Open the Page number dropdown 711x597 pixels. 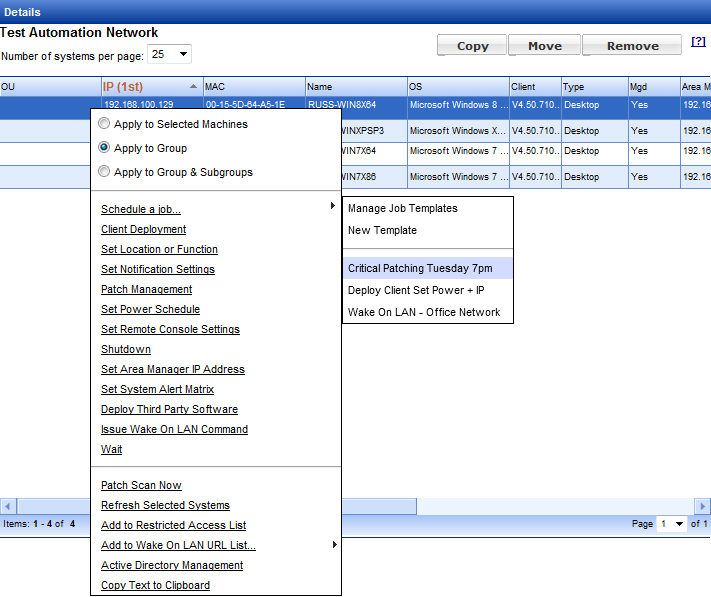(x=671, y=524)
